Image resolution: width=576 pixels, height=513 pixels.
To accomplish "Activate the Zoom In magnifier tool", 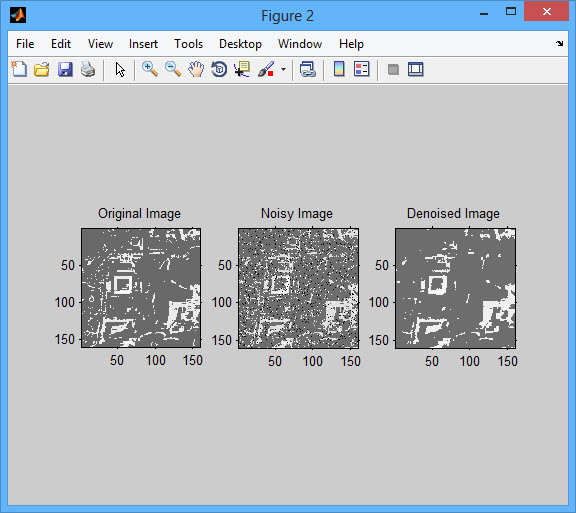I will click(150, 69).
